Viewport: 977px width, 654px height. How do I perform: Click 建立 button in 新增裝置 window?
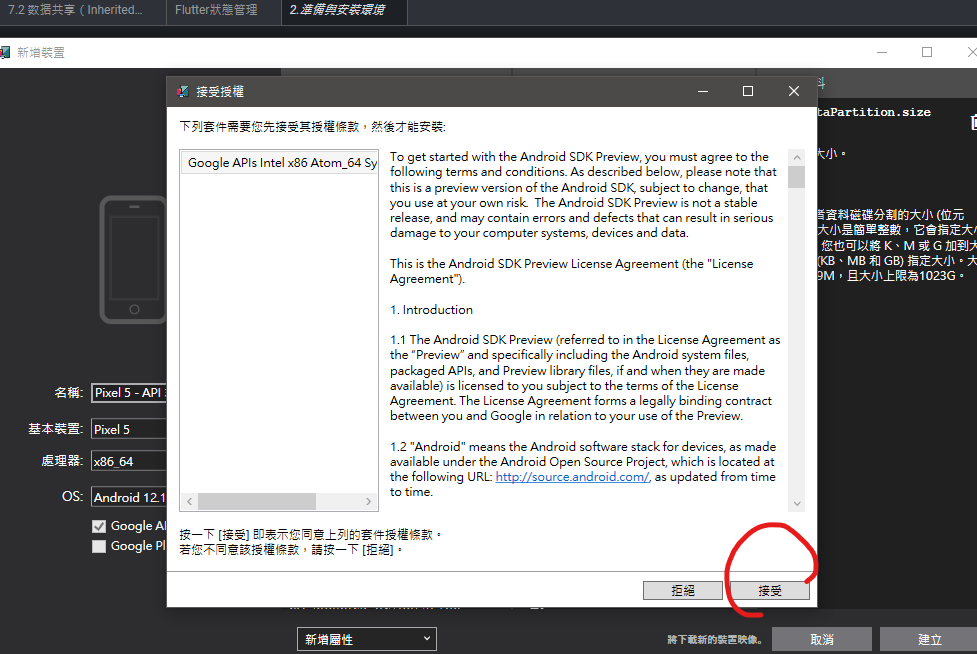(x=928, y=640)
